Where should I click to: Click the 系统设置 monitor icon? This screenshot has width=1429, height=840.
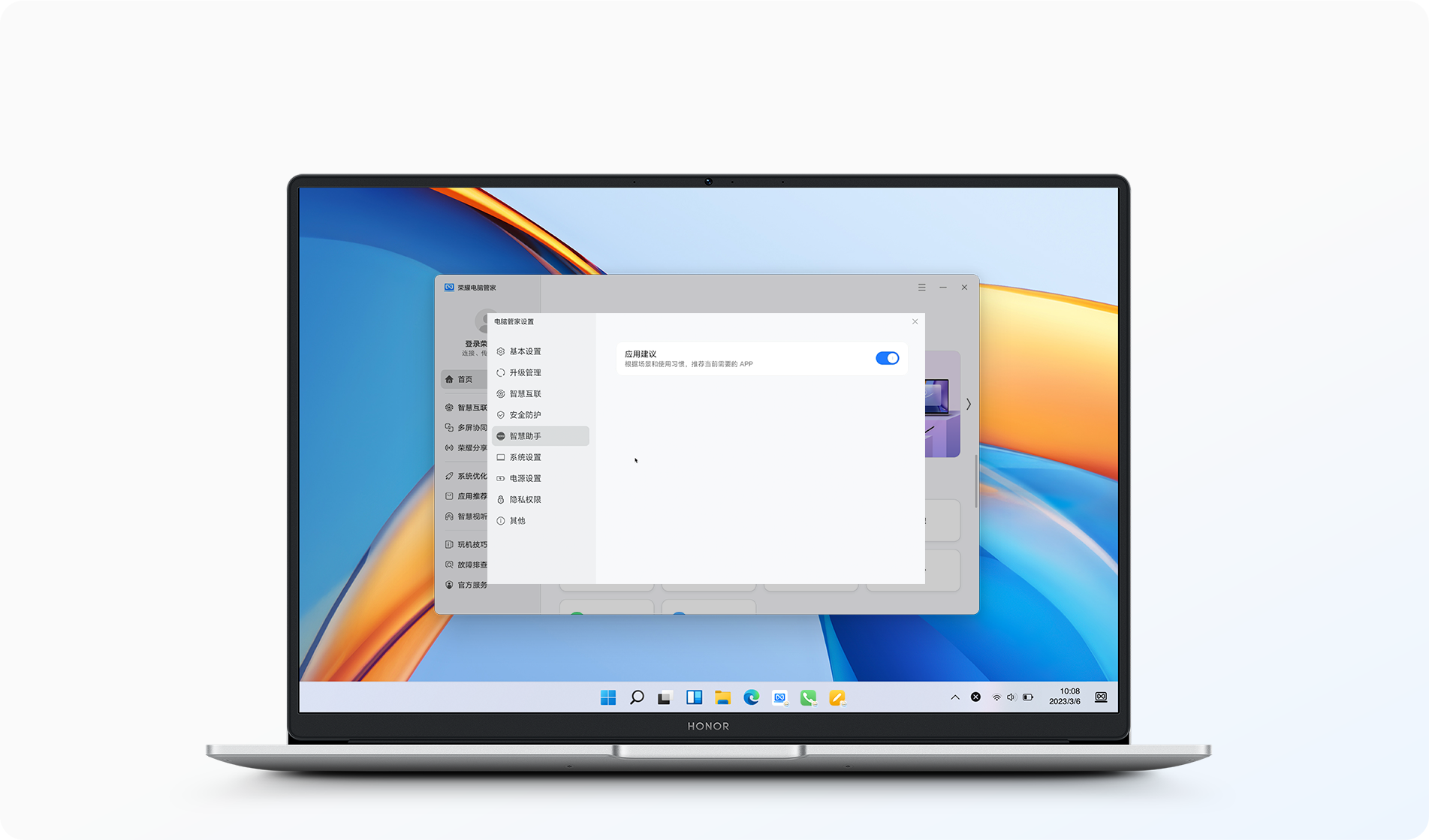click(x=501, y=457)
